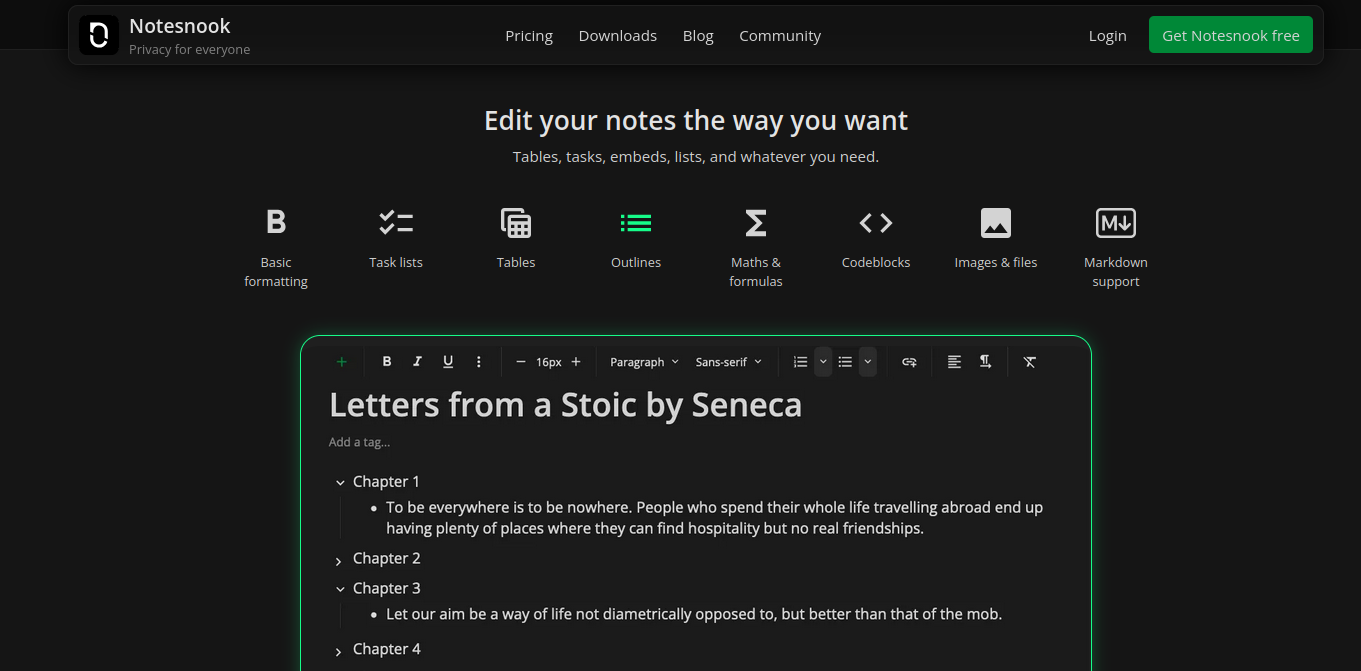This screenshot has height=671, width=1361.
Task: Open the Sans-serif font dropdown
Action: (x=728, y=362)
